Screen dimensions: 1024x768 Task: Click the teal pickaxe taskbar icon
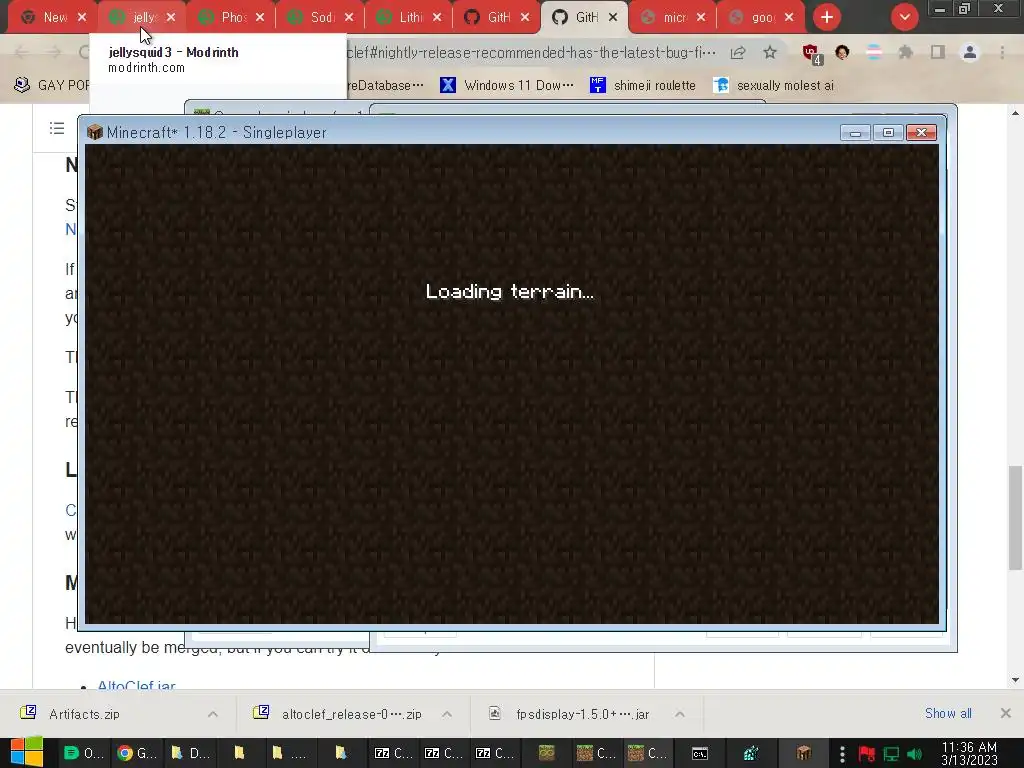coord(751,754)
